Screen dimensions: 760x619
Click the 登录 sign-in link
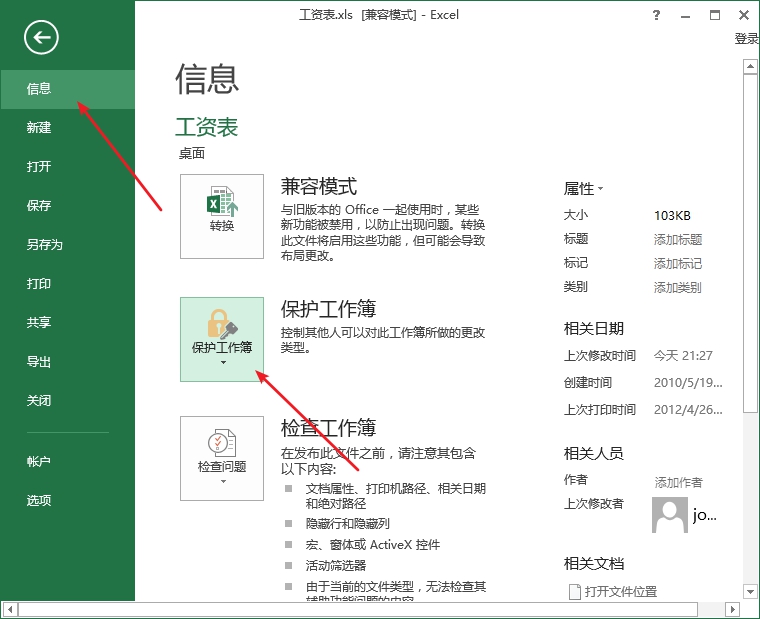(746, 39)
